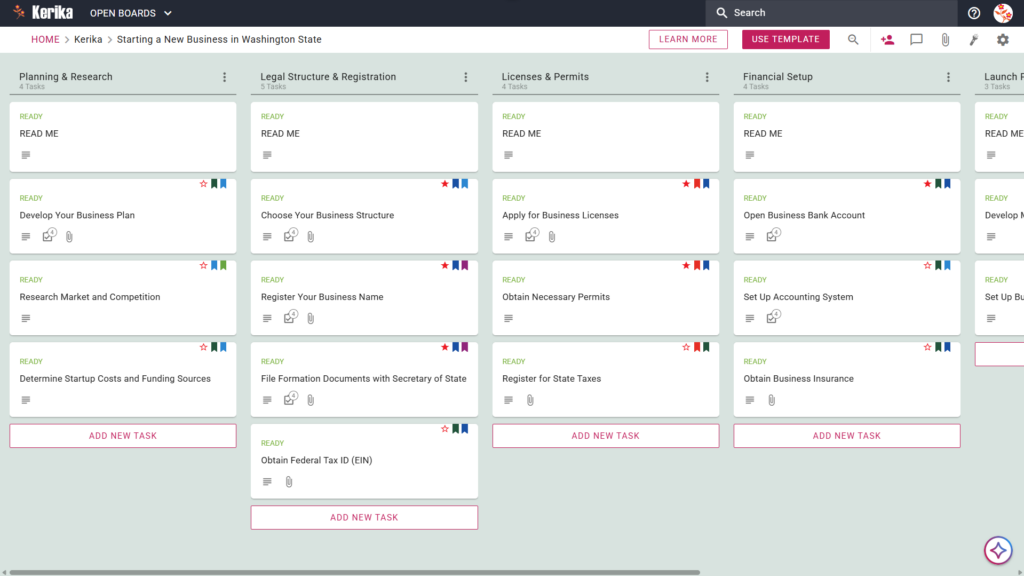Open READ ME card in Licenses & Permits
Screen dimensions: 1024x576
(605, 136)
